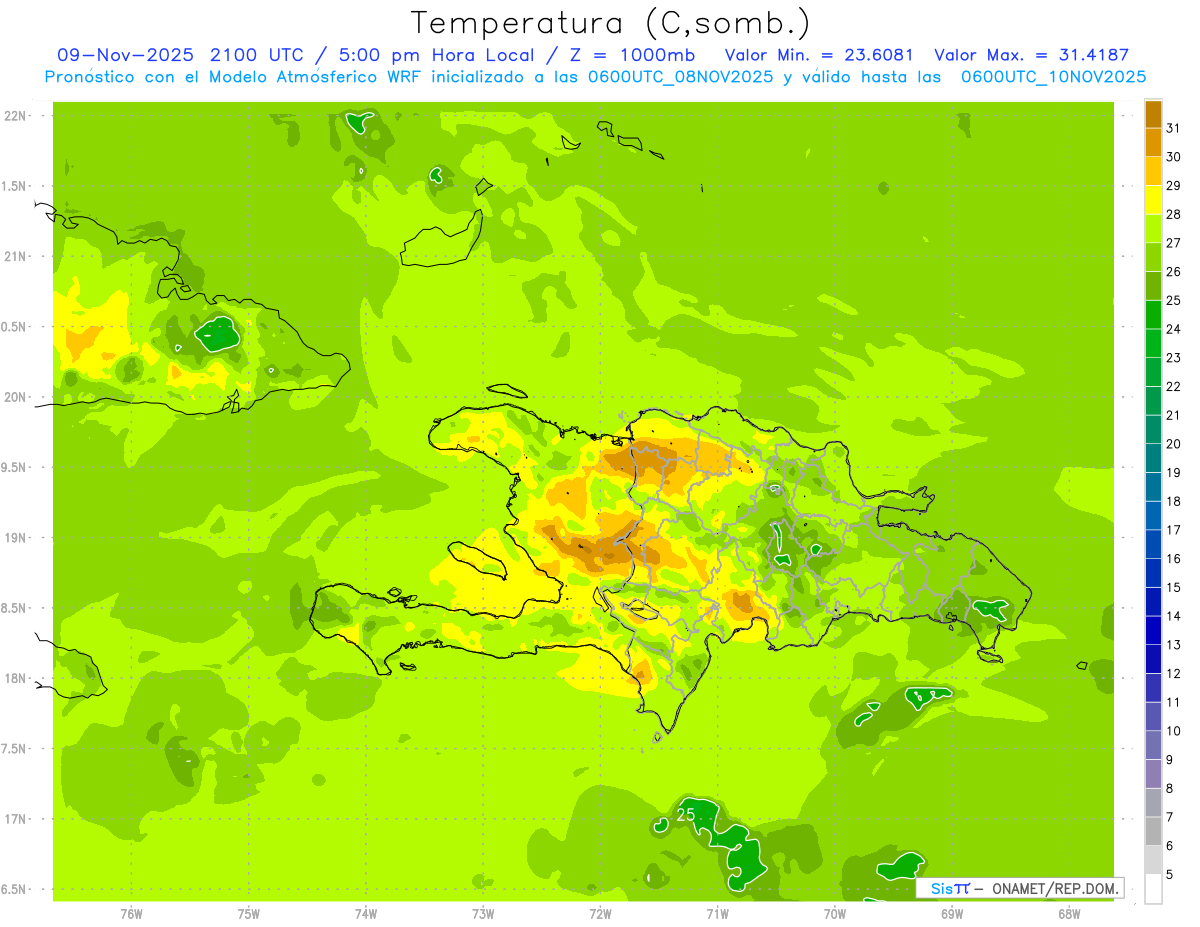Click the "0600UTC_10NOV2025" valid-until time
Image resolution: width=1200 pixels, height=927 pixels.
click(1054, 77)
